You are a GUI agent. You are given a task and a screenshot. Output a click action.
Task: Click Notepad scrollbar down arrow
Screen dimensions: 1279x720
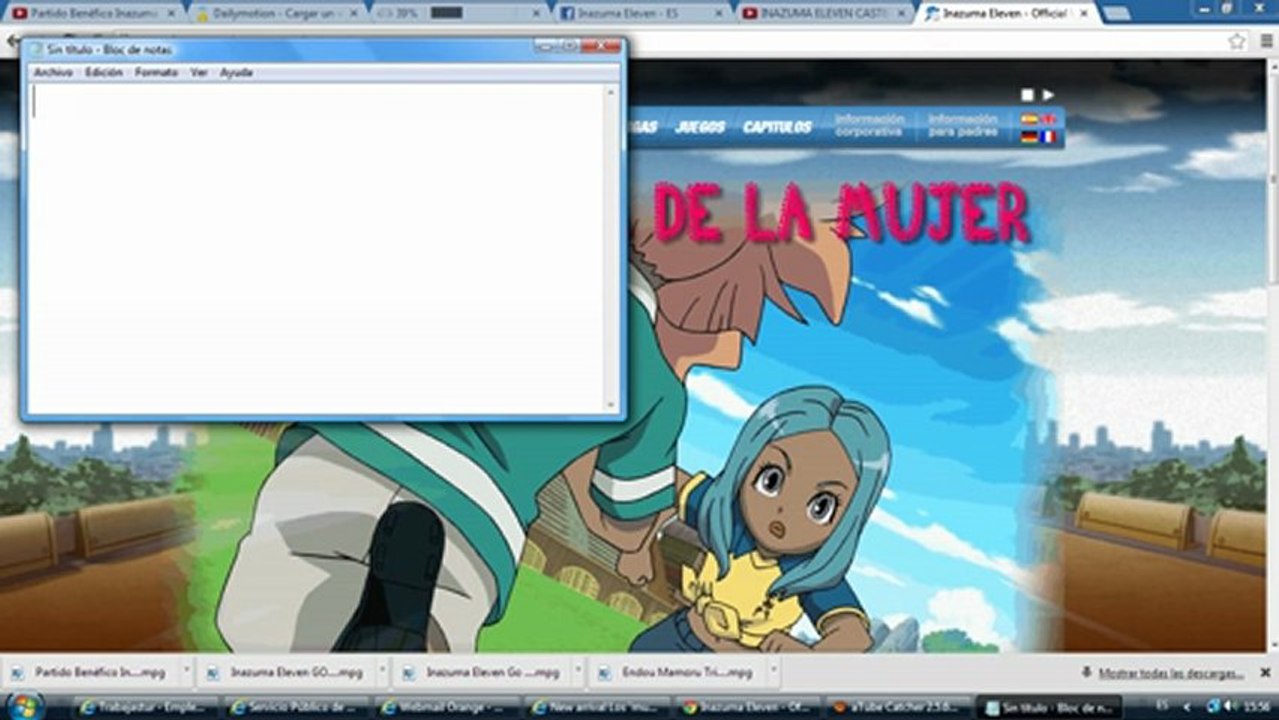pyautogui.click(x=611, y=405)
